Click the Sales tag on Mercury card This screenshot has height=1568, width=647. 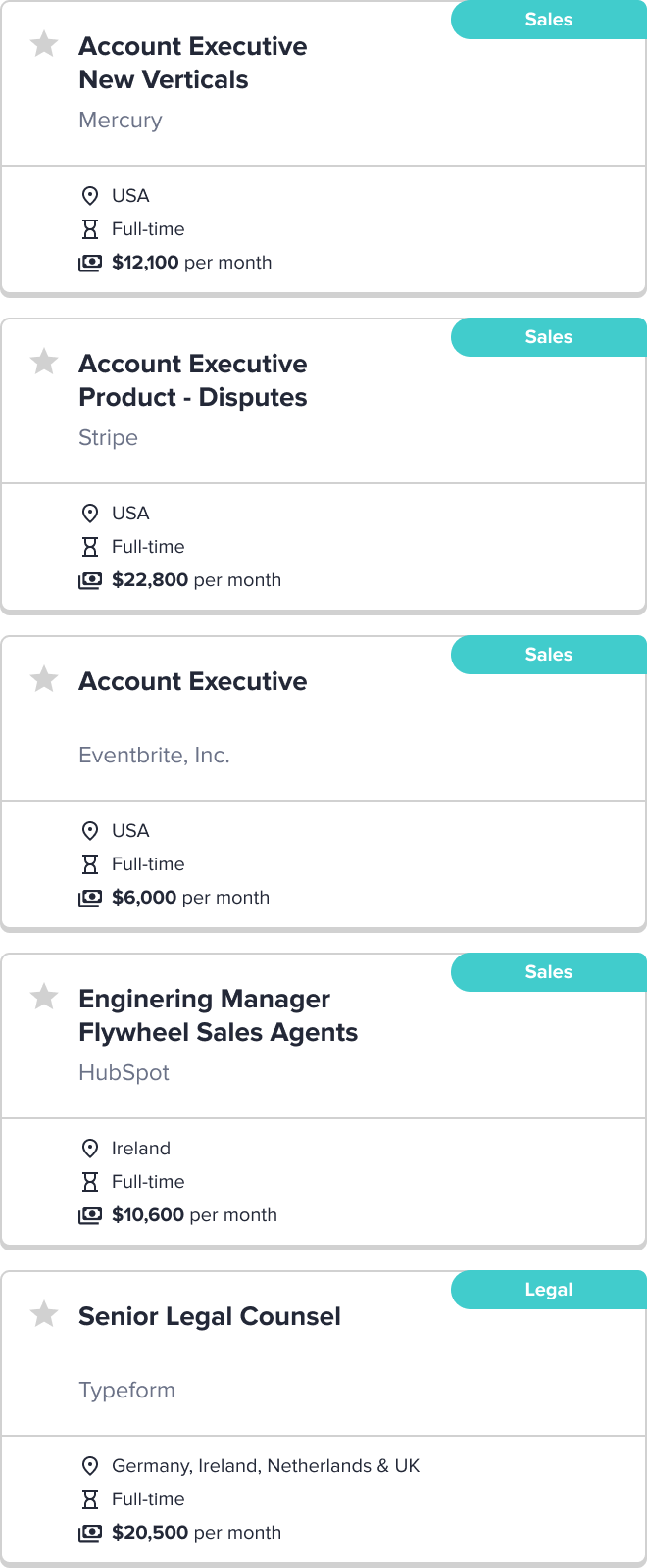pyautogui.click(x=548, y=20)
